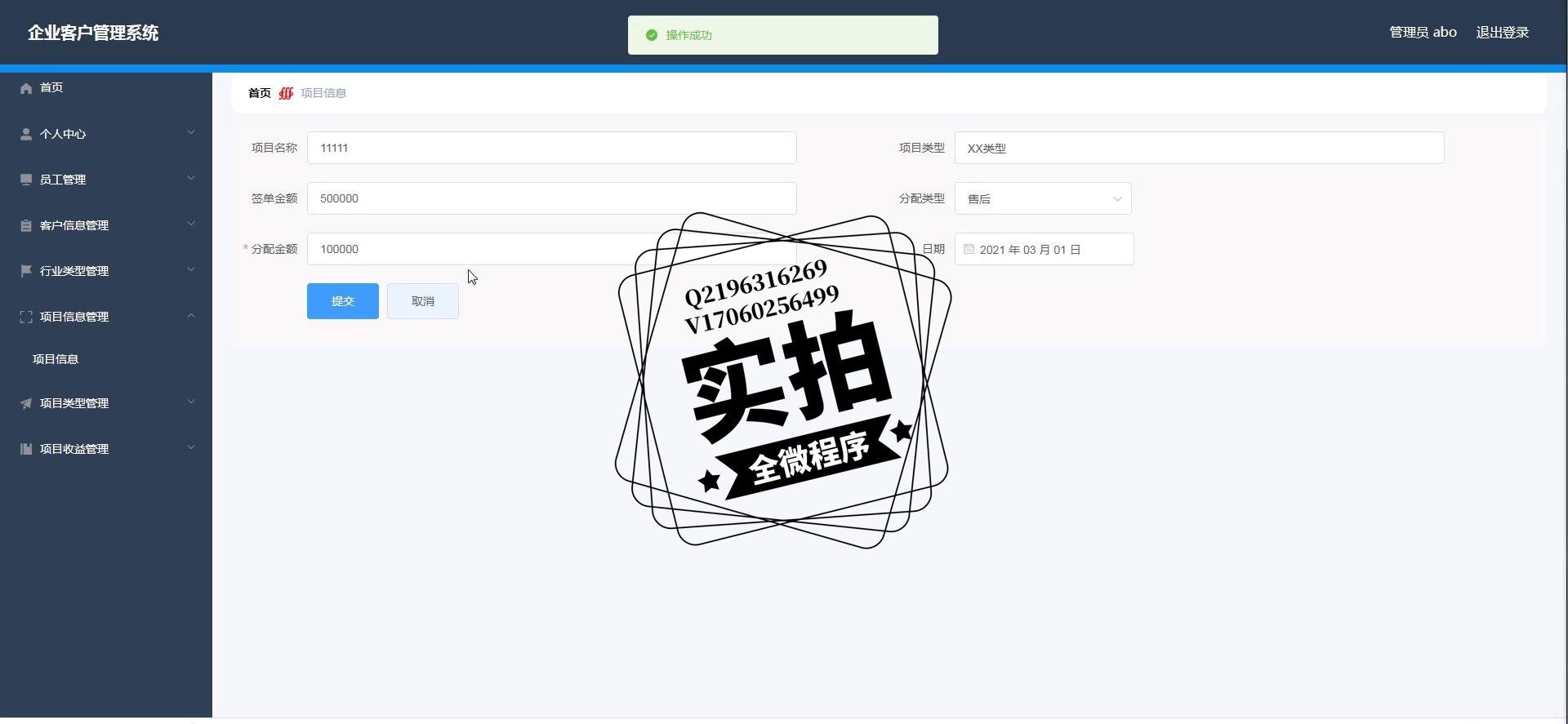1568x724 pixels.
Task: Open the 项目收益管理 menu label
Action: tap(74, 449)
